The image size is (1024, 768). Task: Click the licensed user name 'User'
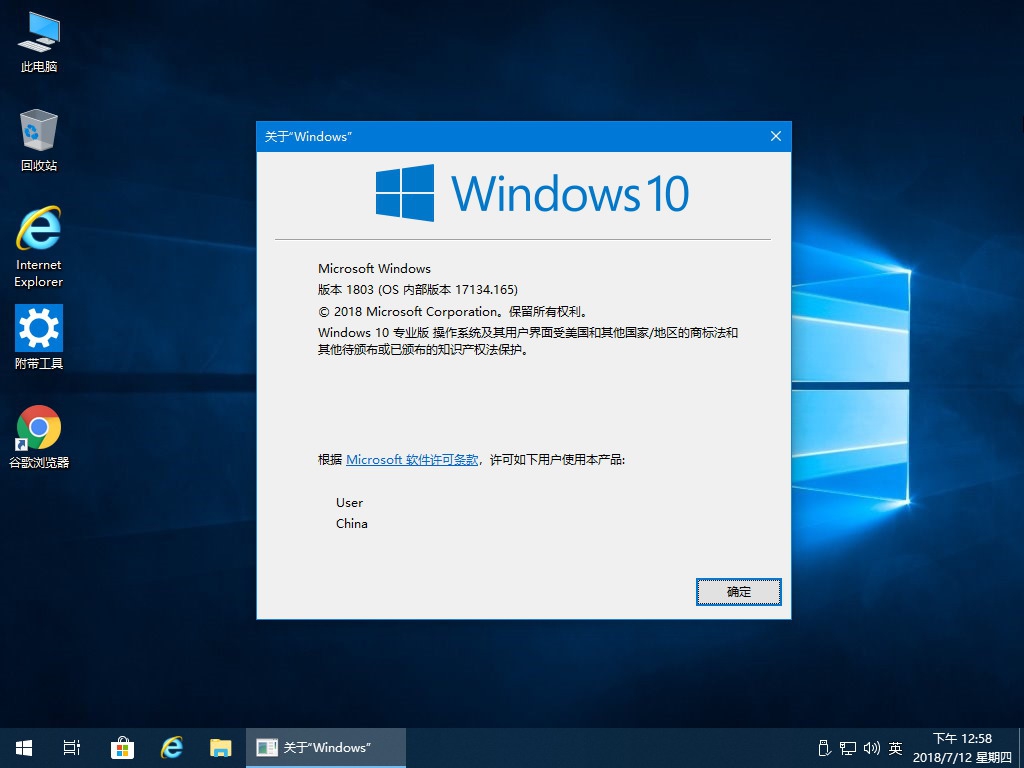click(349, 503)
